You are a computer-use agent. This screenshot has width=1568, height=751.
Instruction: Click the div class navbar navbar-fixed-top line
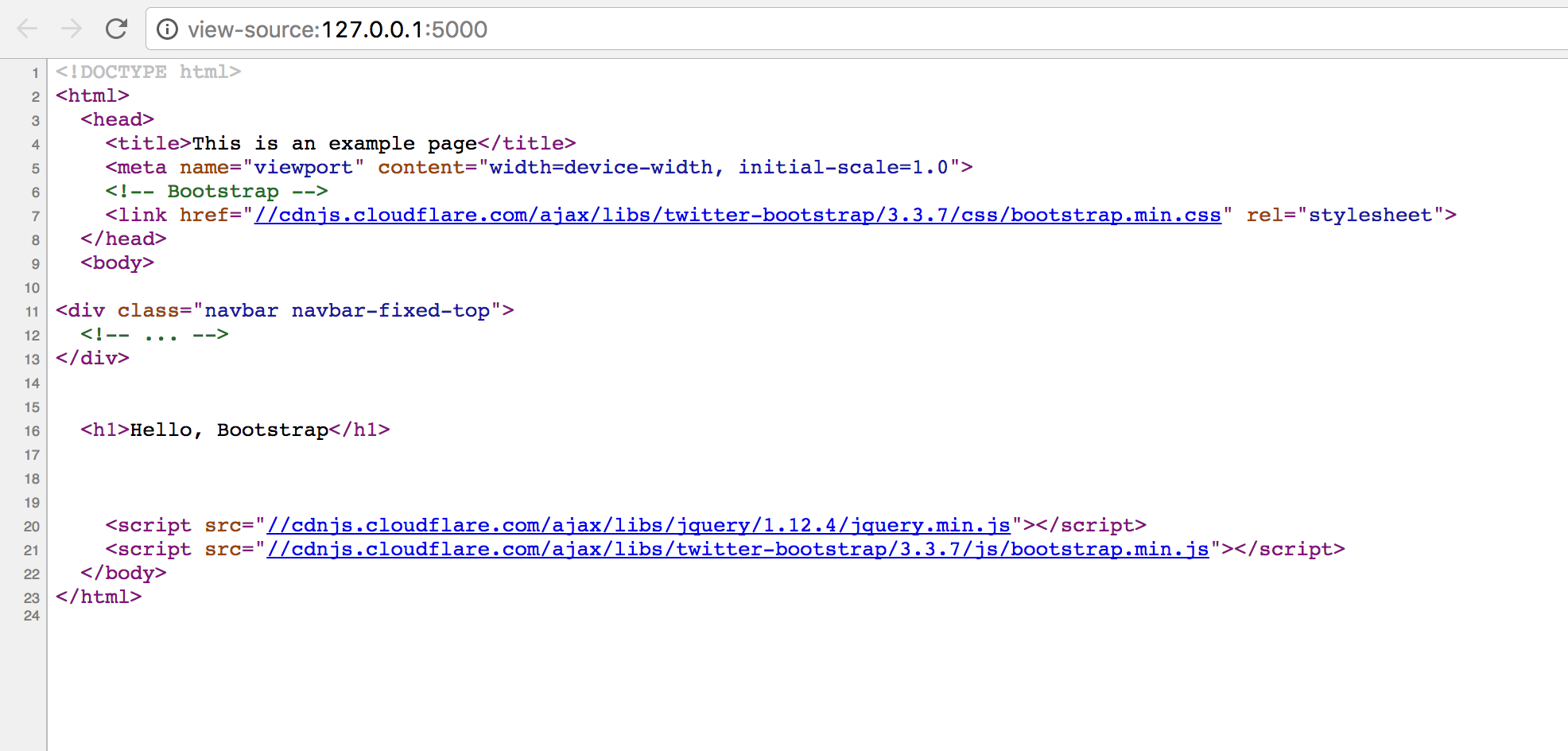285,310
